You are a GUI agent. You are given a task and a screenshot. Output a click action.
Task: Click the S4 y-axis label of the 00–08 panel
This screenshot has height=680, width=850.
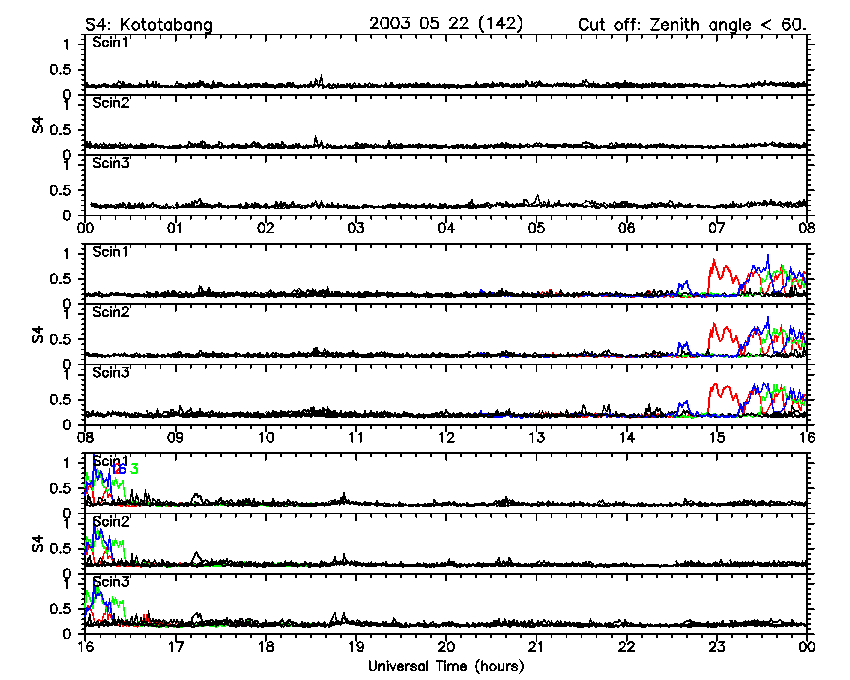(x=37, y=126)
